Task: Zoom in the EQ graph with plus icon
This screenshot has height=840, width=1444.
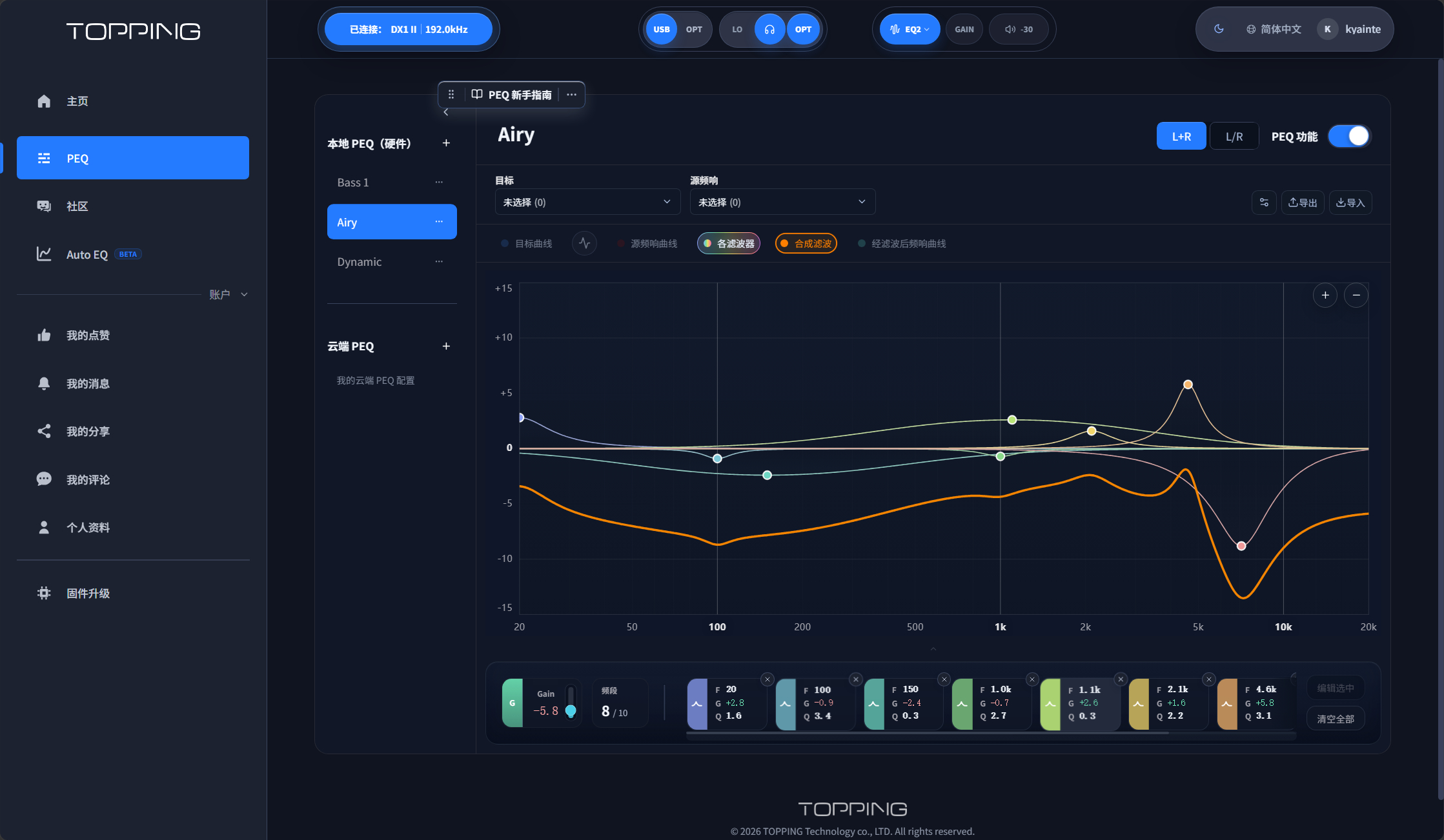Action: (1325, 295)
